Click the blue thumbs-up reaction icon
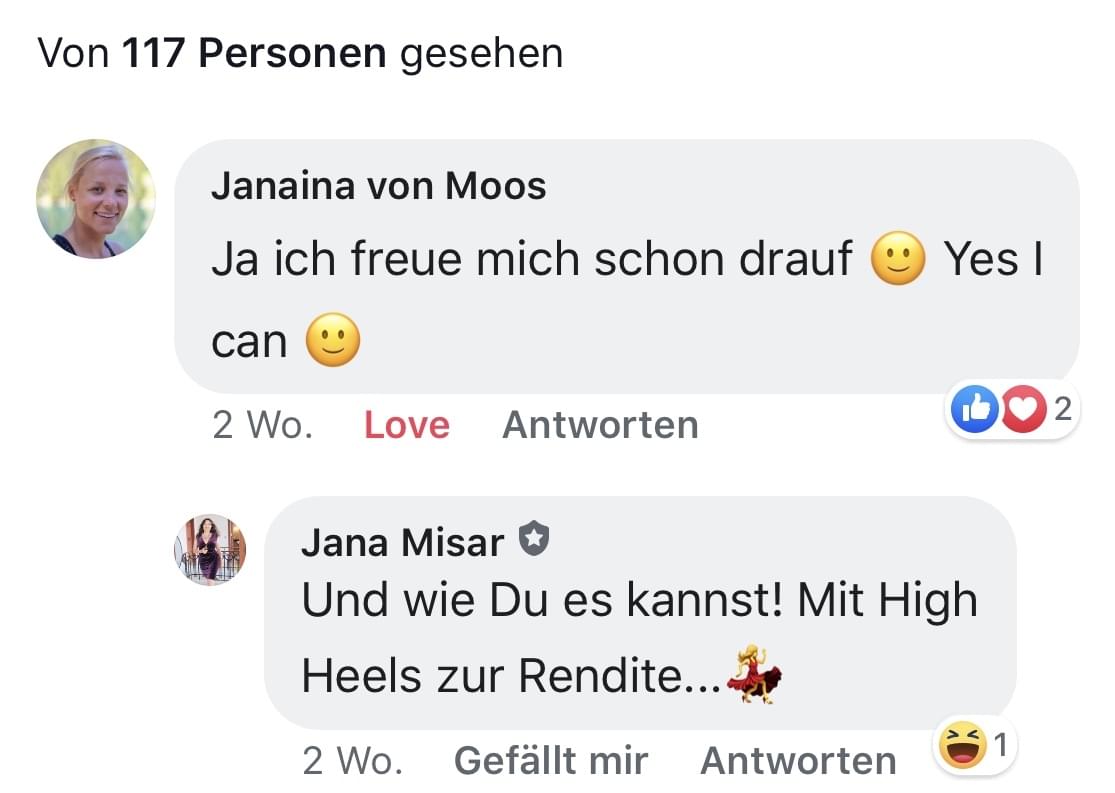This screenshot has height=793, width=1115. point(975,410)
